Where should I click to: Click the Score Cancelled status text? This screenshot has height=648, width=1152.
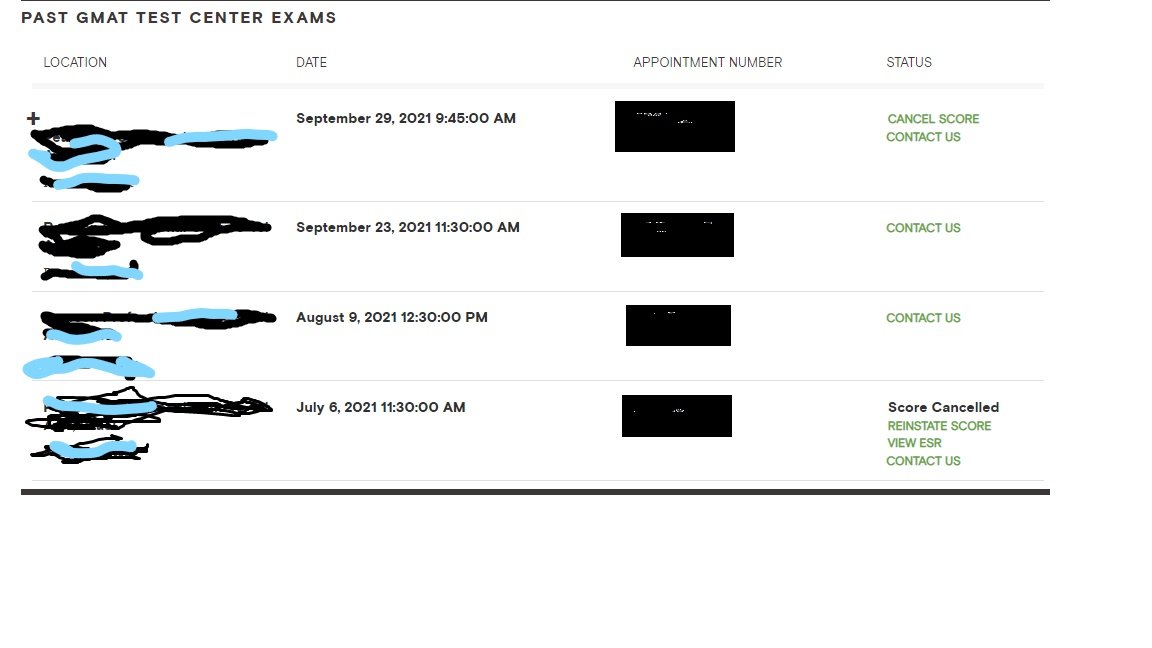click(943, 407)
